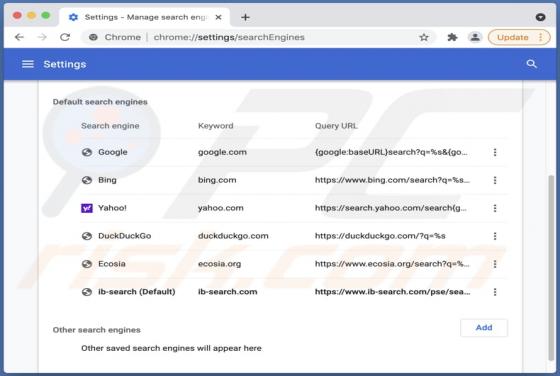Click the Search engine column header
560x376 pixels.
pyautogui.click(x=110, y=126)
